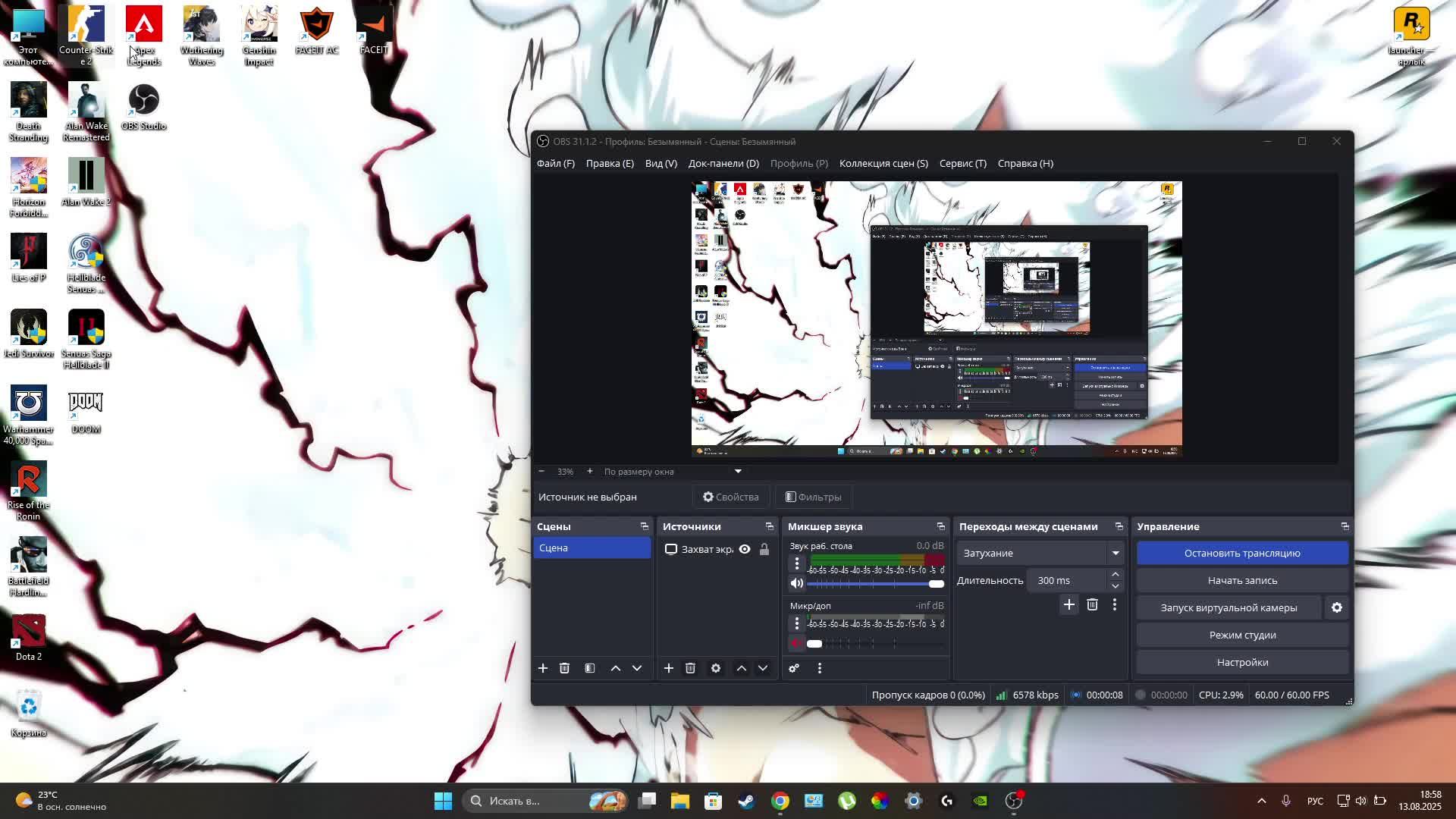Increase transition duration with up stepper arrow

(1115, 574)
